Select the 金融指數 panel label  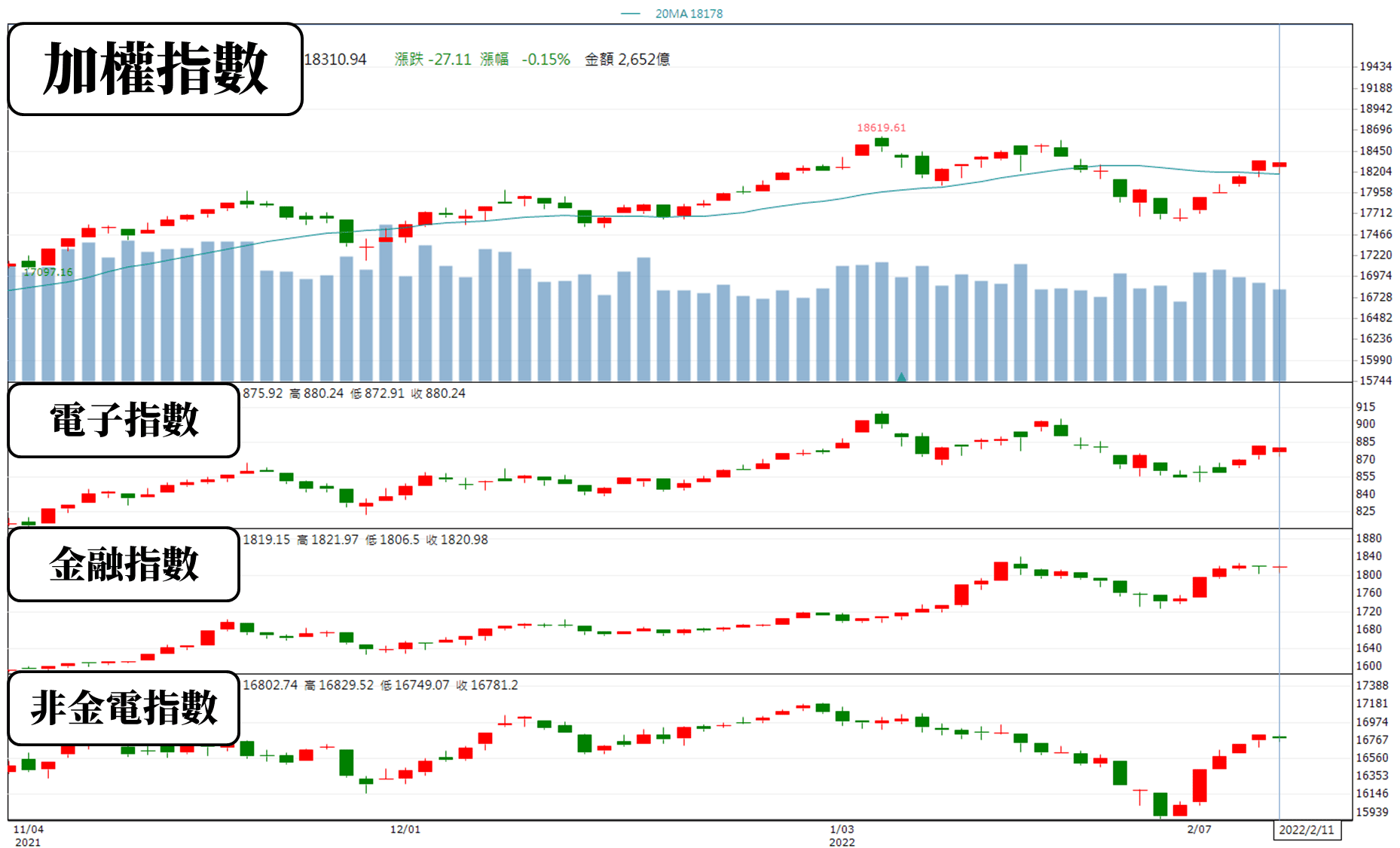124,564
